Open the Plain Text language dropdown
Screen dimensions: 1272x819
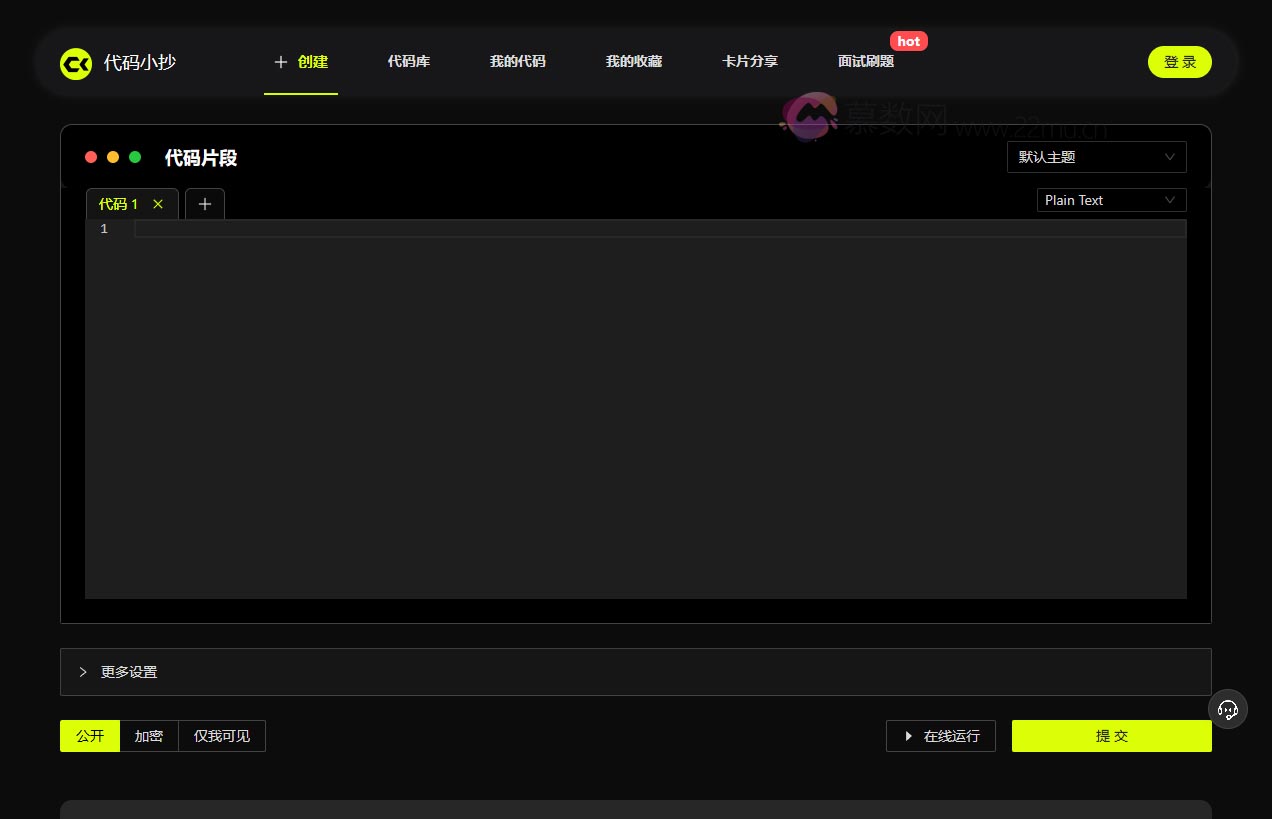(x=1111, y=200)
